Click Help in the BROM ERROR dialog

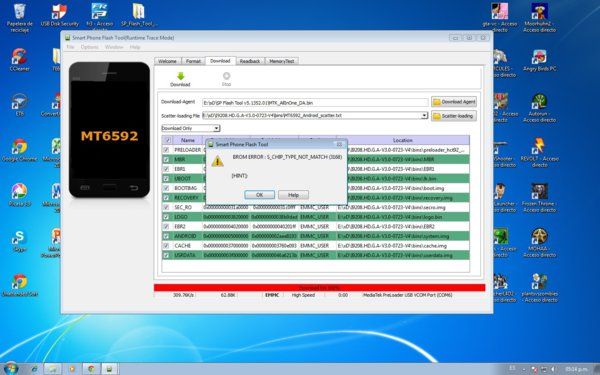(x=293, y=195)
